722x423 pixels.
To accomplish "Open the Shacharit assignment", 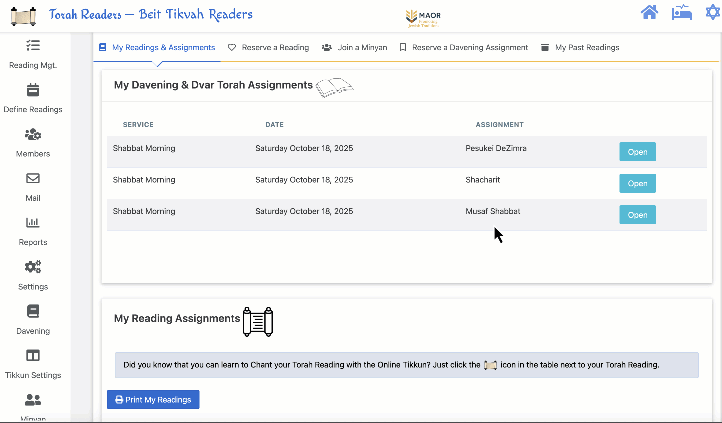I will coord(637,184).
